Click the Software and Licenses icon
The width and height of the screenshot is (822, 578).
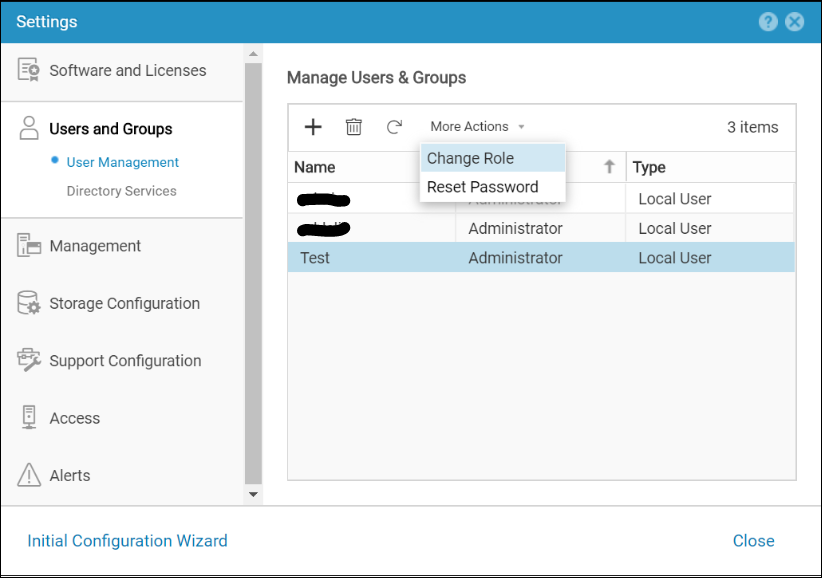click(29, 71)
